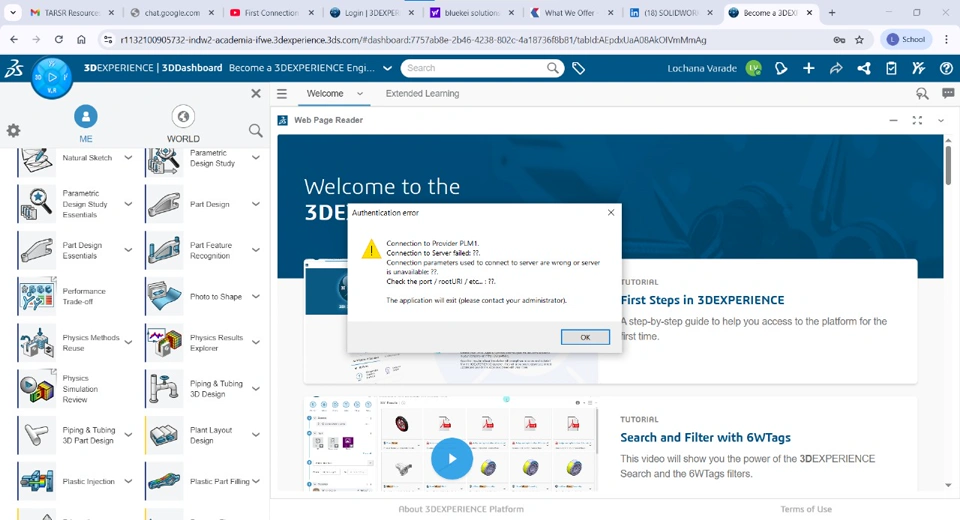The image size is (960, 520).
Task: Expand the dashboard title dropdown
Action: click(x=387, y=68)
